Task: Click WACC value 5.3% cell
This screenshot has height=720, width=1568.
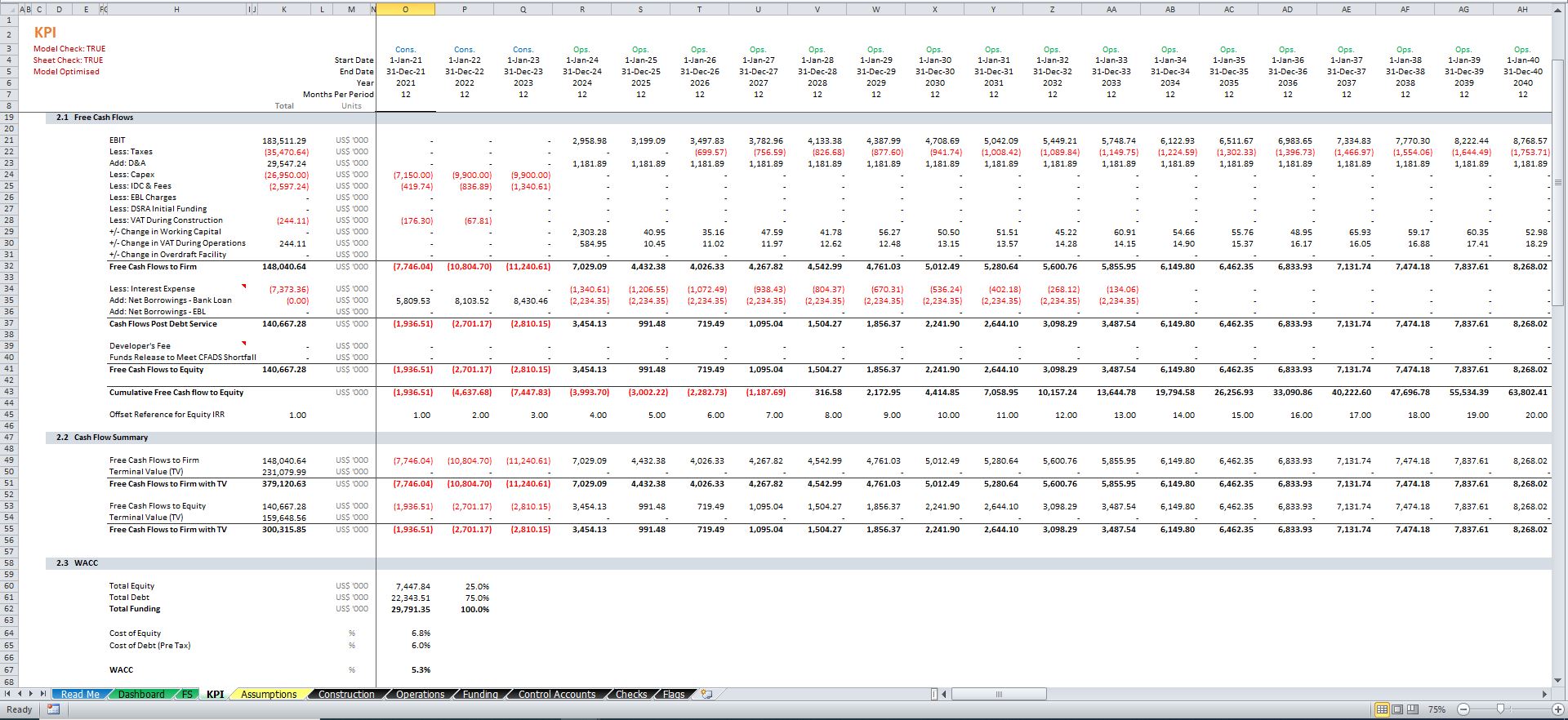Action: click(421, 670)
